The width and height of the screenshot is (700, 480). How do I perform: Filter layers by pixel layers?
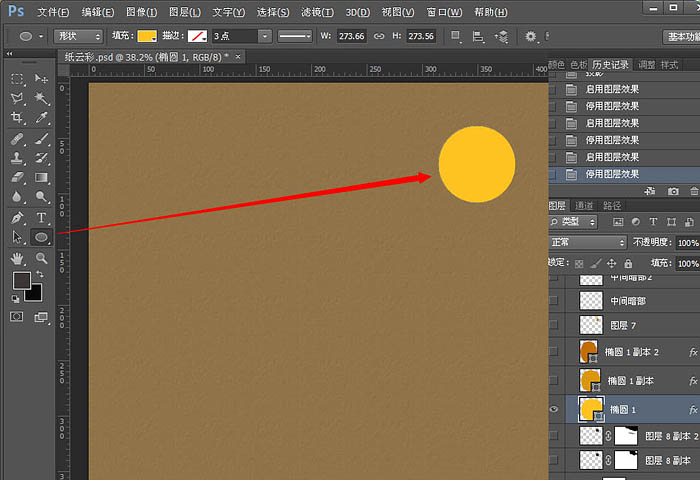point(618,221)
